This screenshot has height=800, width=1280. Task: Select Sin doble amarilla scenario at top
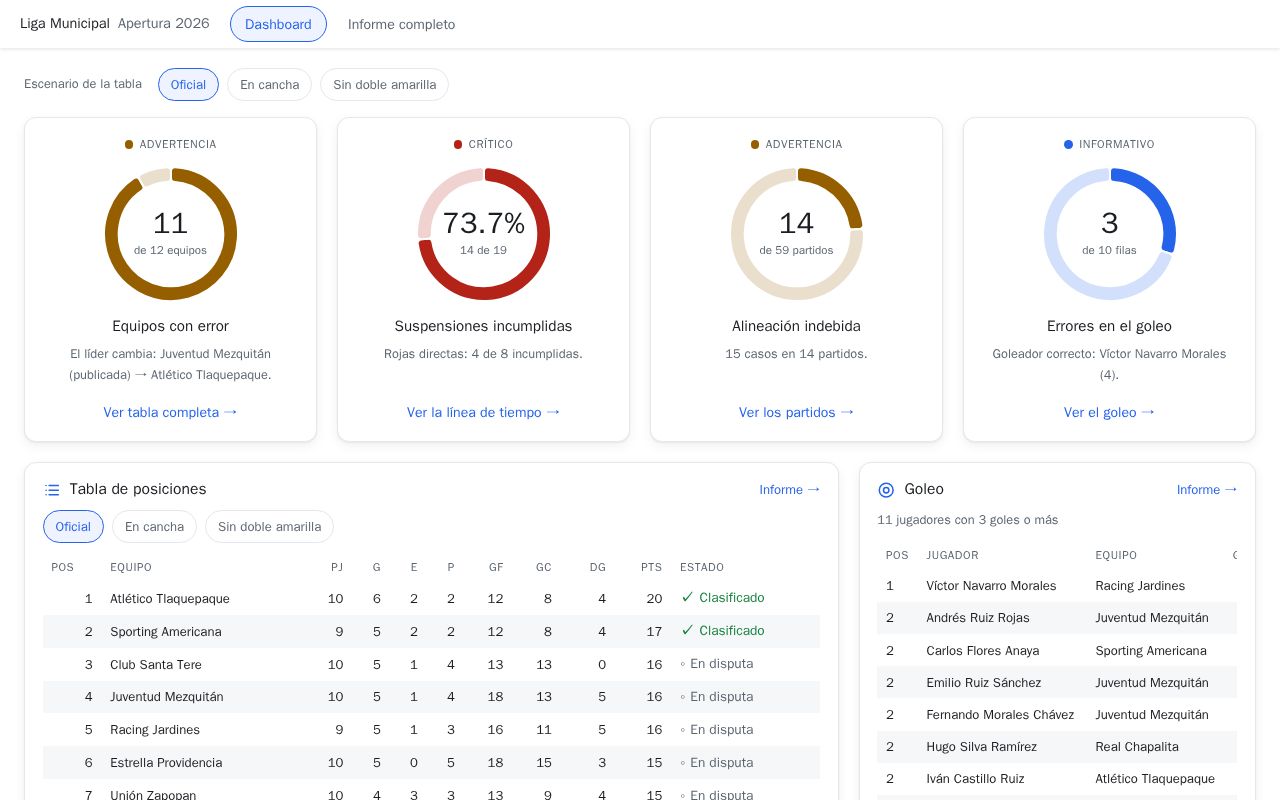[x=384, y=84]
